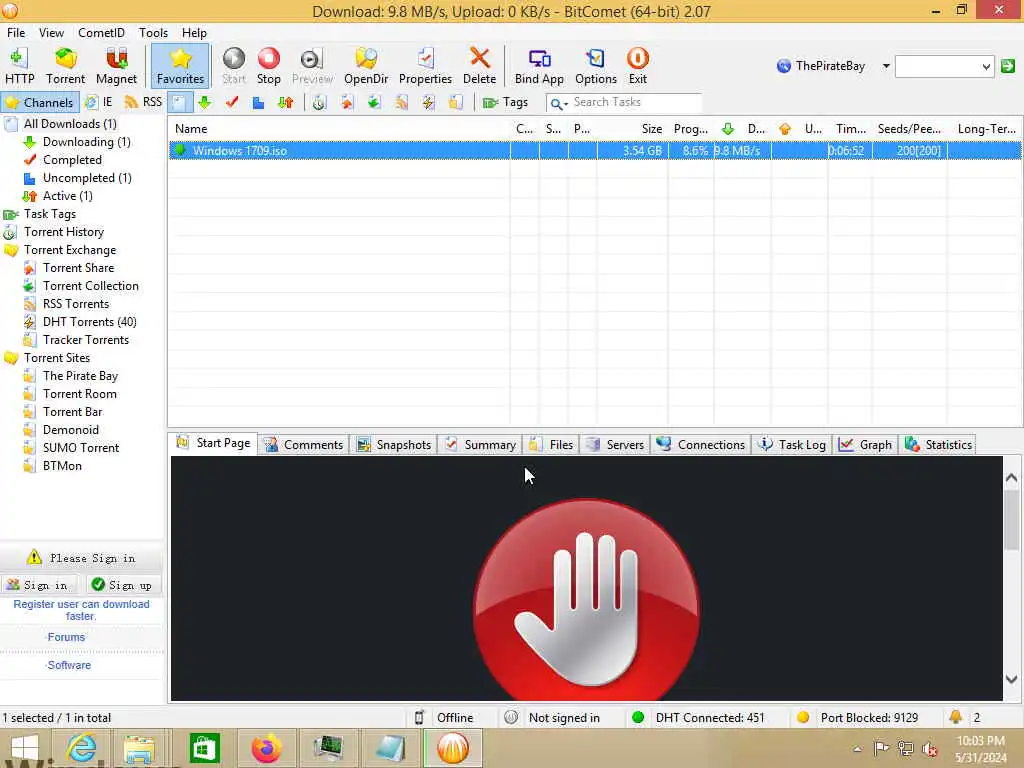1024x768 pixels.
Task: Toggle the Favorites panel button
Action: pyautogui.click(x=180, y=66)
